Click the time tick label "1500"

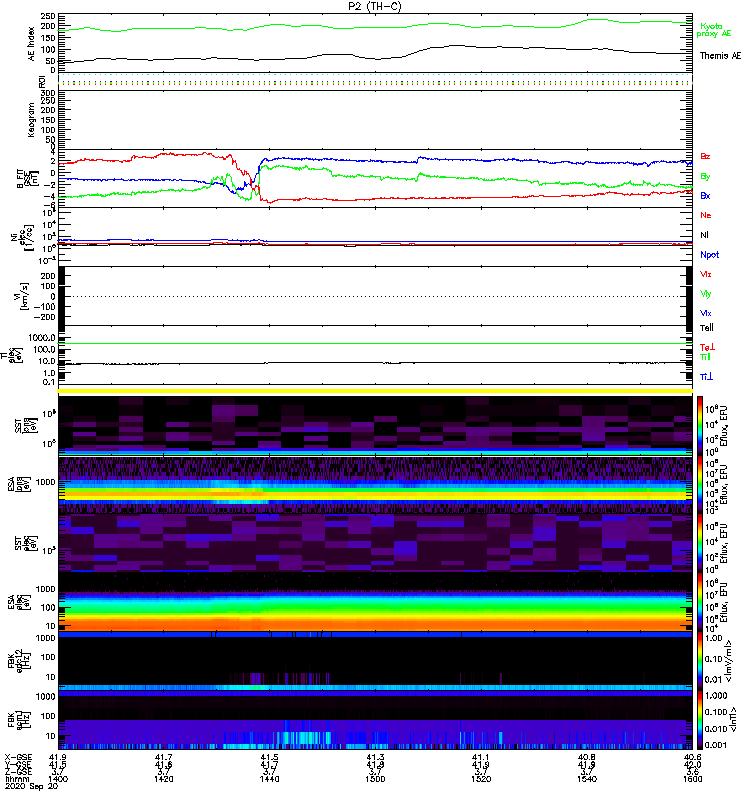[376, 779]
